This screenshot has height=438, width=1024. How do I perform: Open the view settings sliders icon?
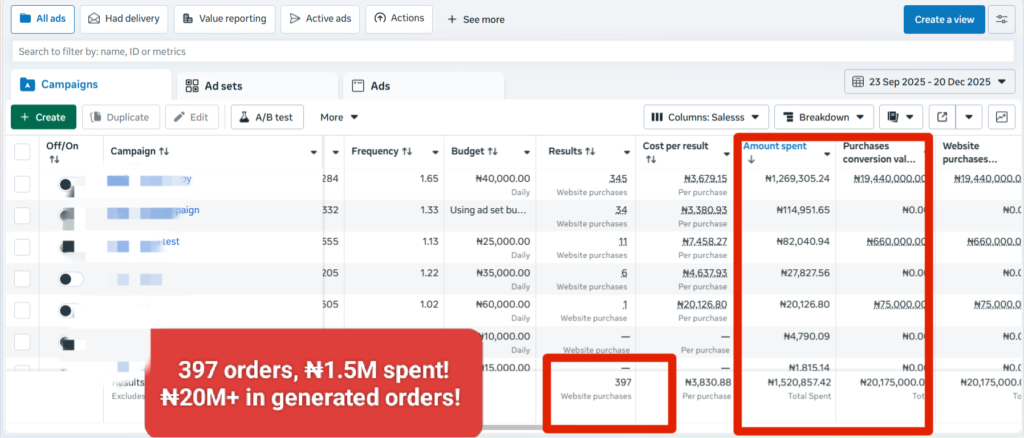[999, 19]
